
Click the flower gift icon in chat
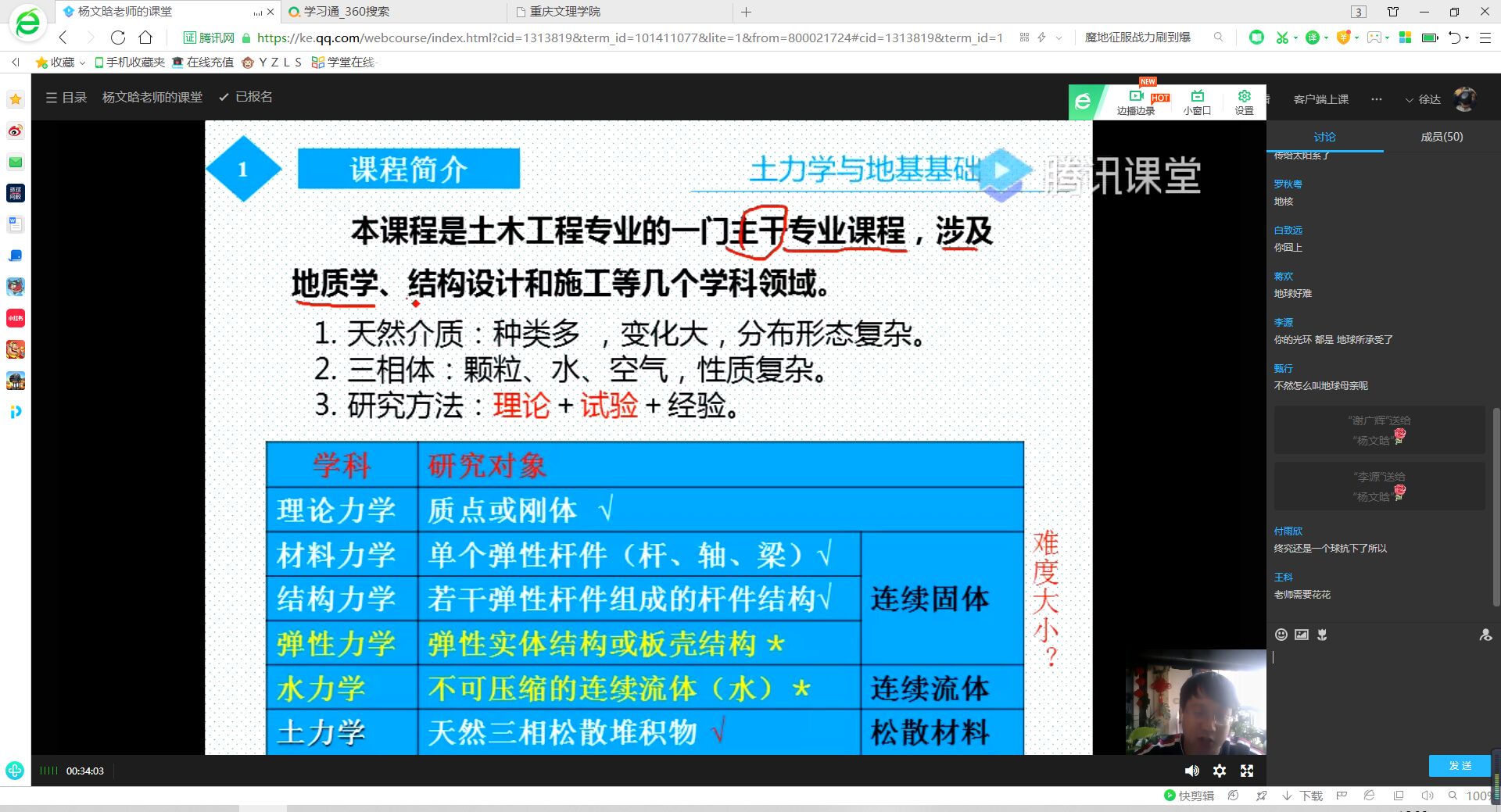coord(1322,635)
